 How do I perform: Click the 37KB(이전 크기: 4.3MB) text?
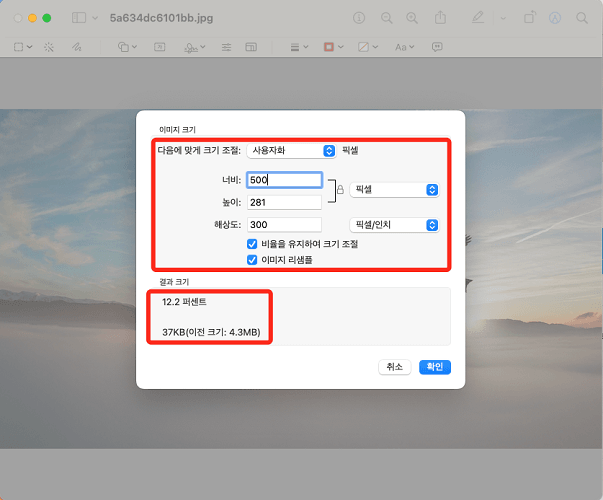tap(211, 332)
